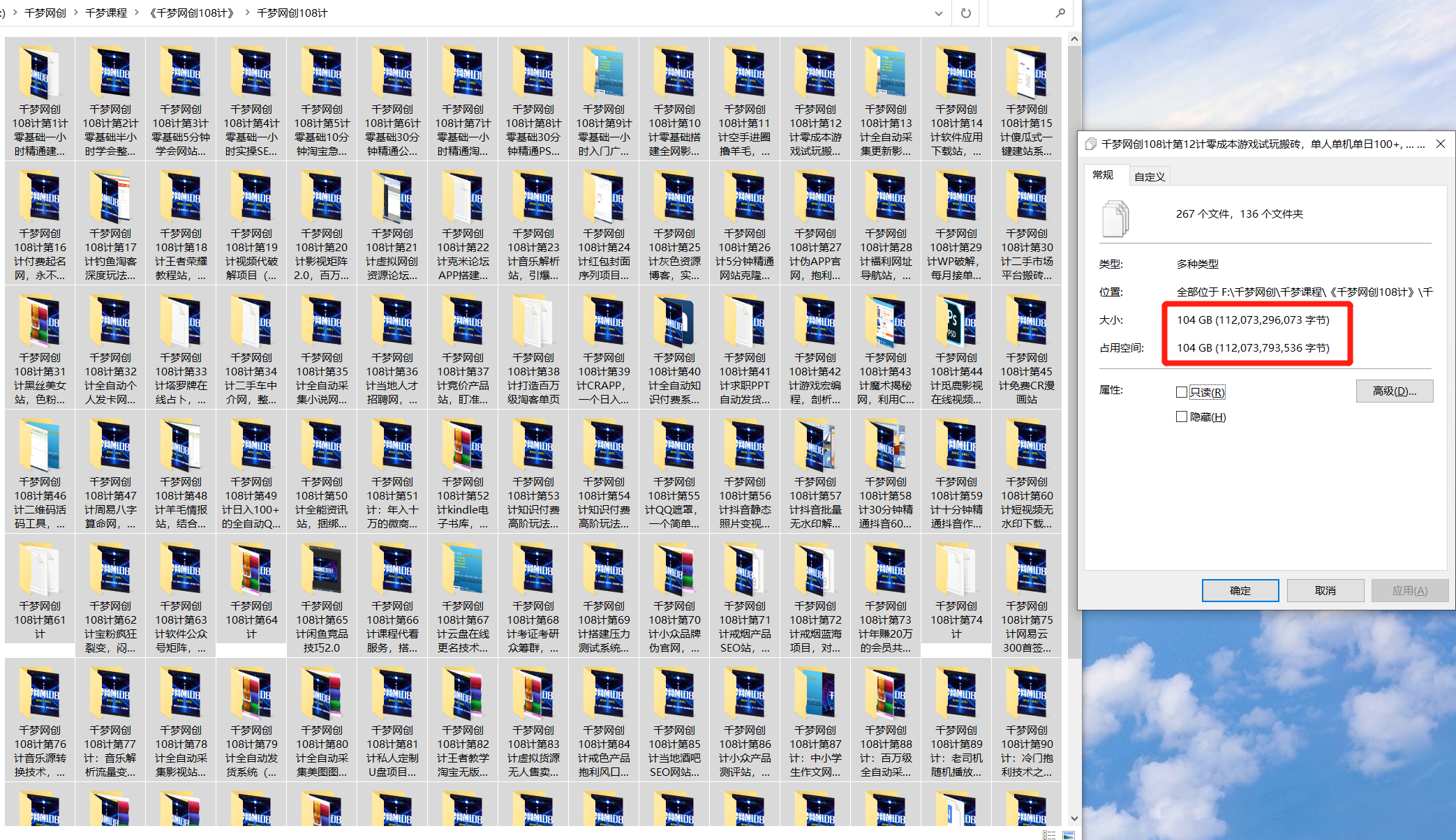1456x840 pixels.
Task: Select folder 千梦网创108计第44计 with PSD icon
Action: click(956, 322)
